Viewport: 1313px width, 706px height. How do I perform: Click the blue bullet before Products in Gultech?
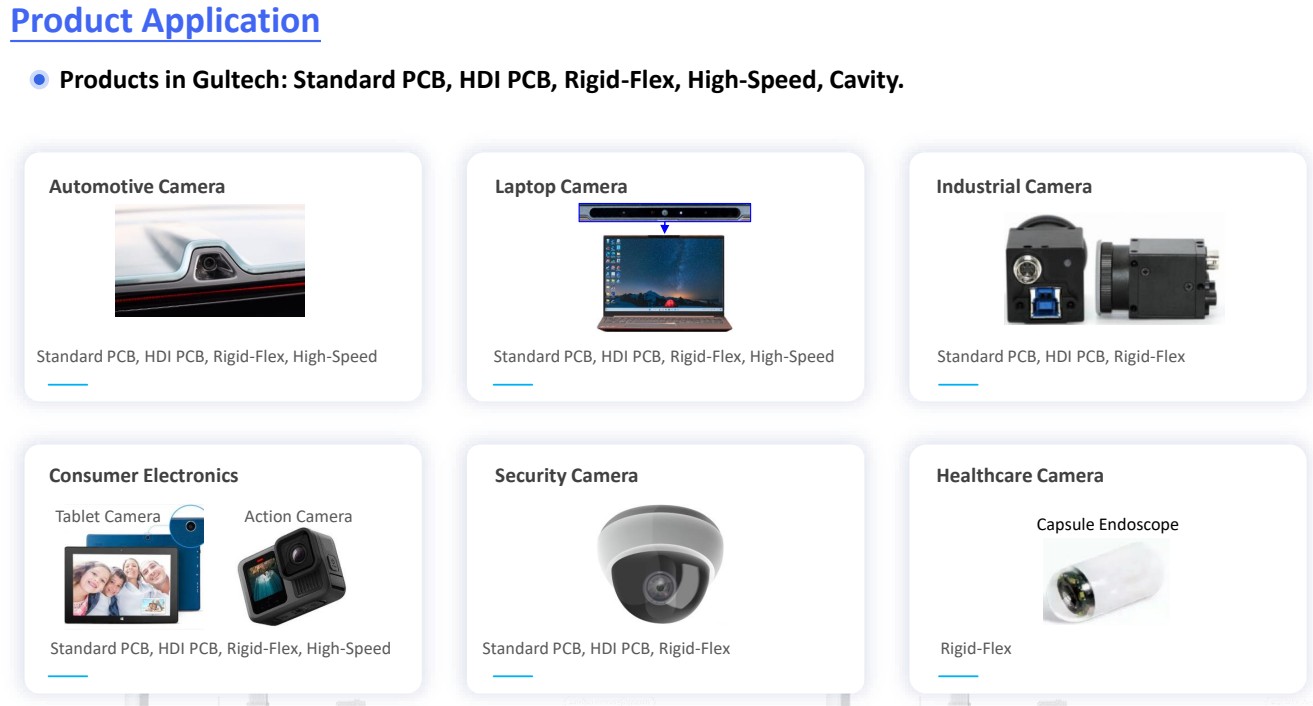[x=39, y=80]
